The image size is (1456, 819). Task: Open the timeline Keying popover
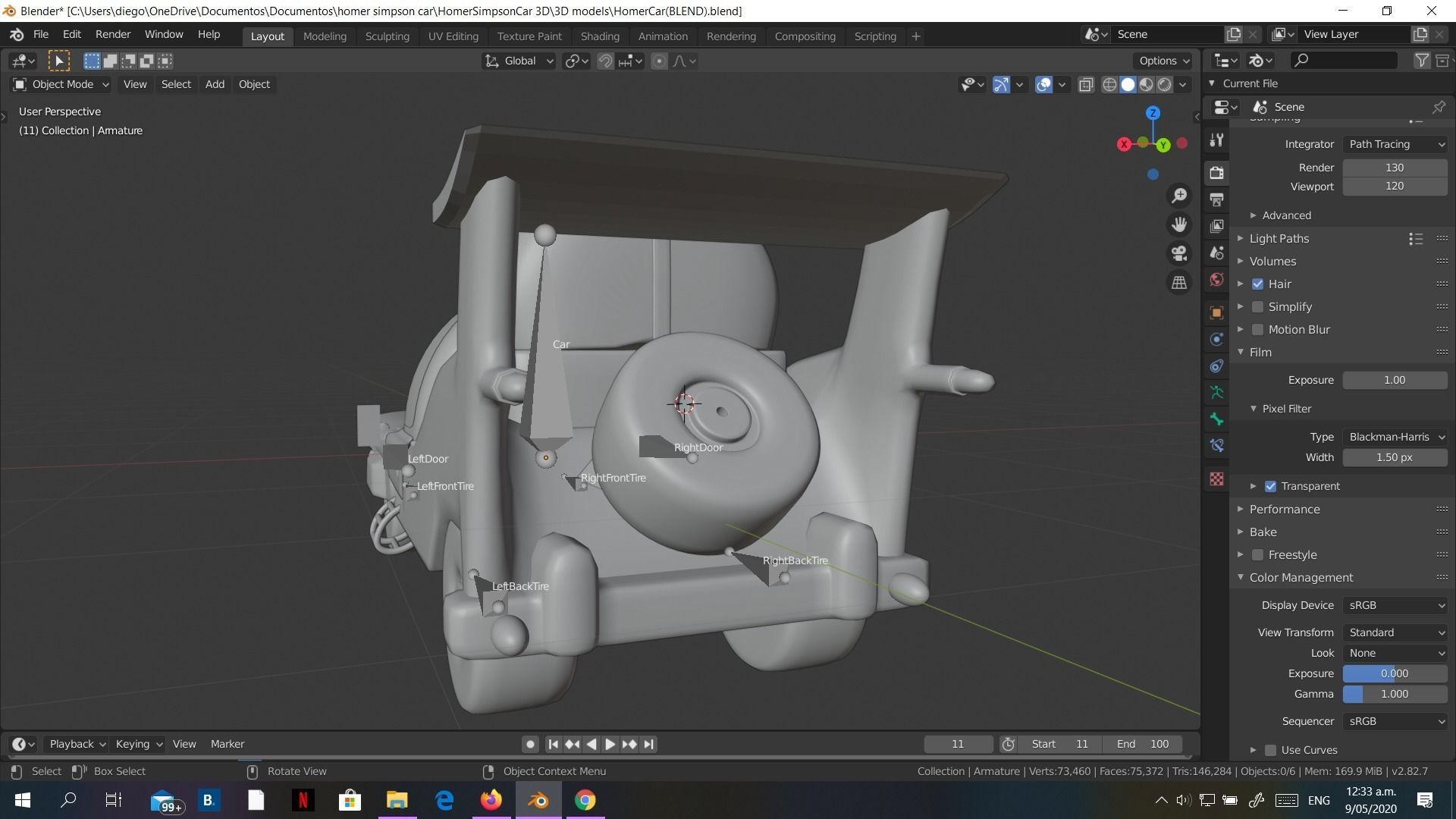click(138, 744)
